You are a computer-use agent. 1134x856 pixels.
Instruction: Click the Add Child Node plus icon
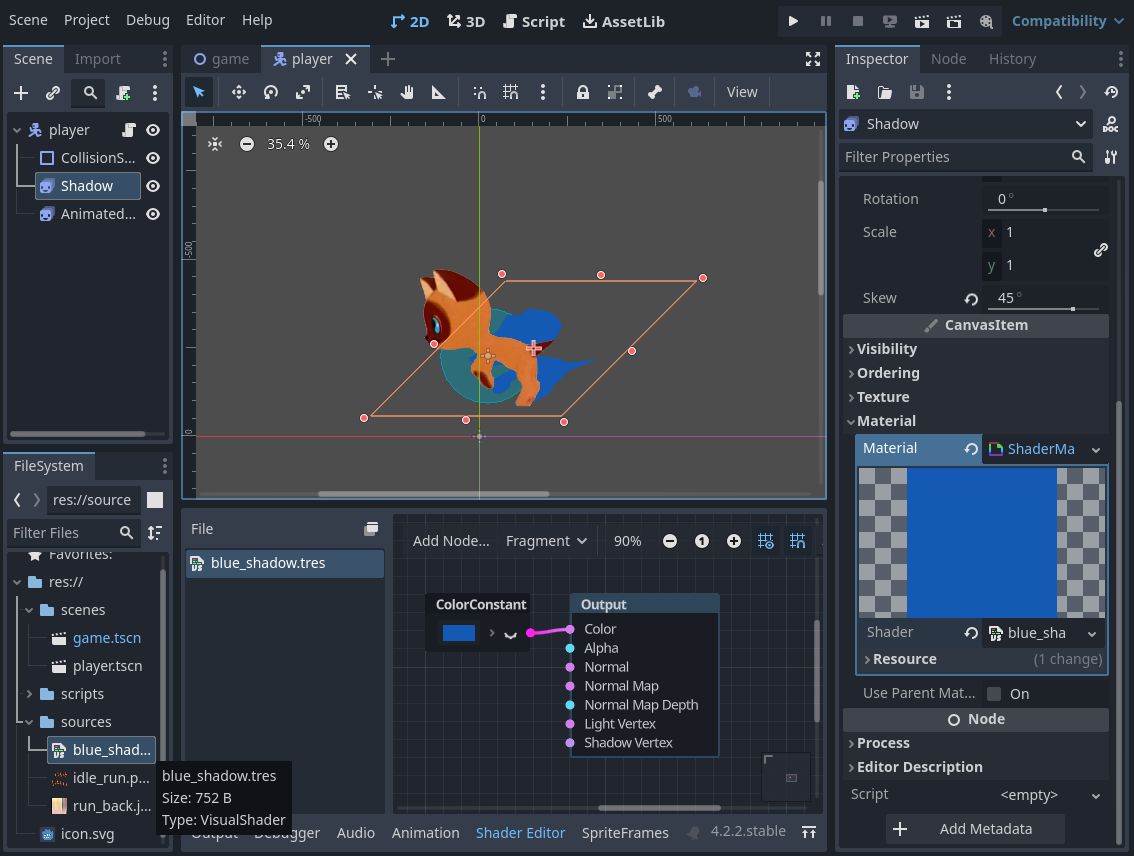21,93
